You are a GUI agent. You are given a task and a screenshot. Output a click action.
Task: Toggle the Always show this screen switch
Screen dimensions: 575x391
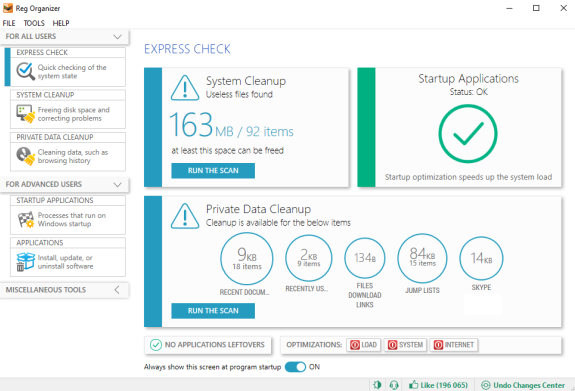[295, 367]
